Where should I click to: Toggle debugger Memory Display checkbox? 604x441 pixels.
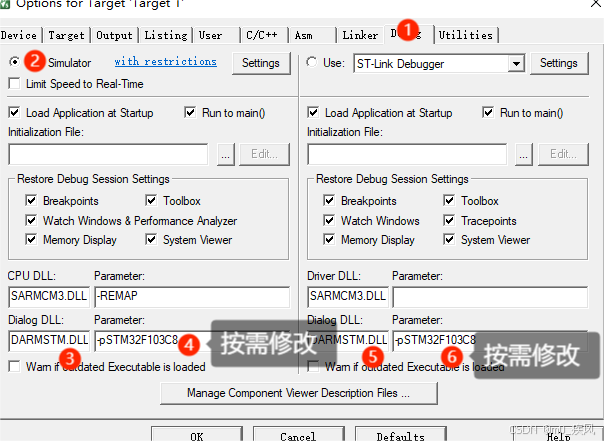pos(329,240)
